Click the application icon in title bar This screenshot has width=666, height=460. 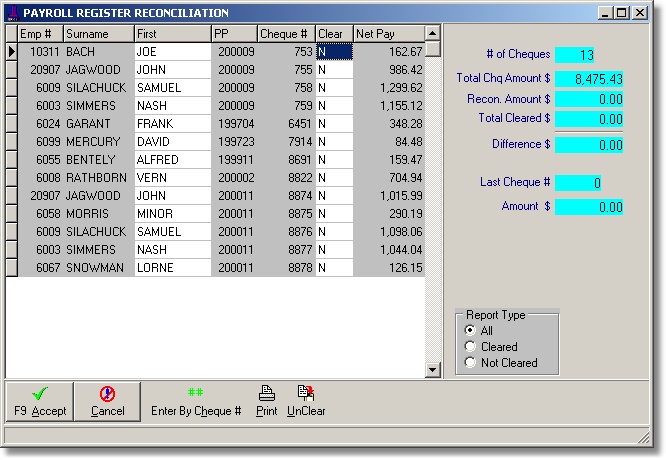click(14, 13)
